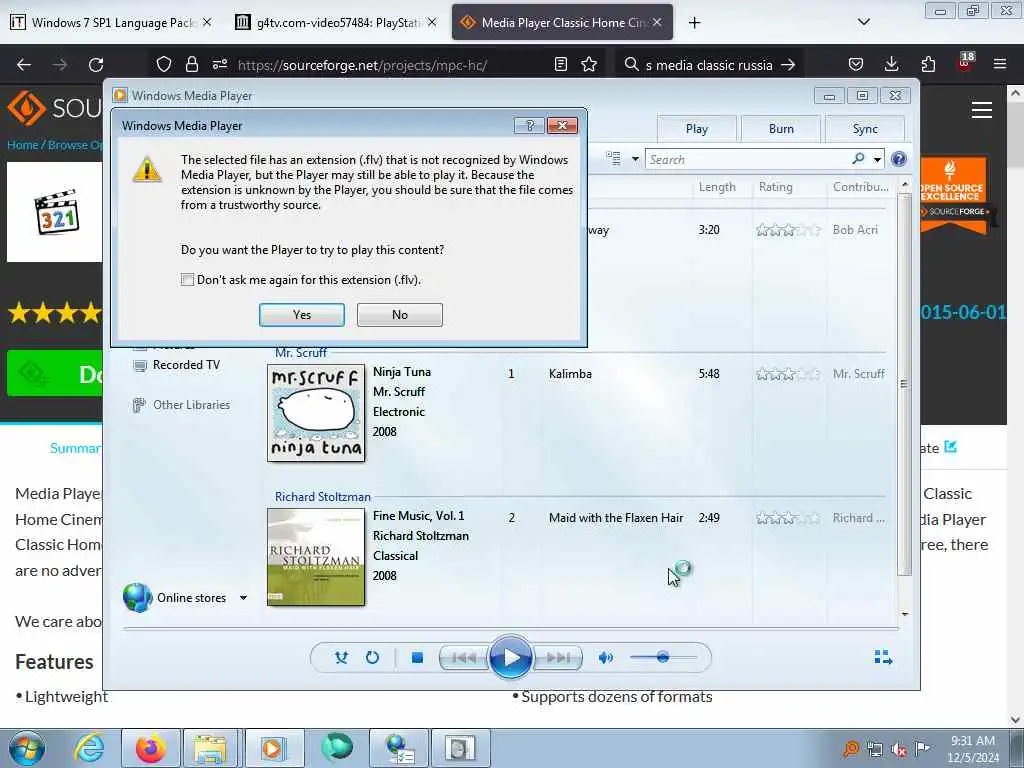Open the list all tabs chevron in Firefox
Image resolution: width=1024 pixels, height=768 pixels.
[x=863, y=23]
